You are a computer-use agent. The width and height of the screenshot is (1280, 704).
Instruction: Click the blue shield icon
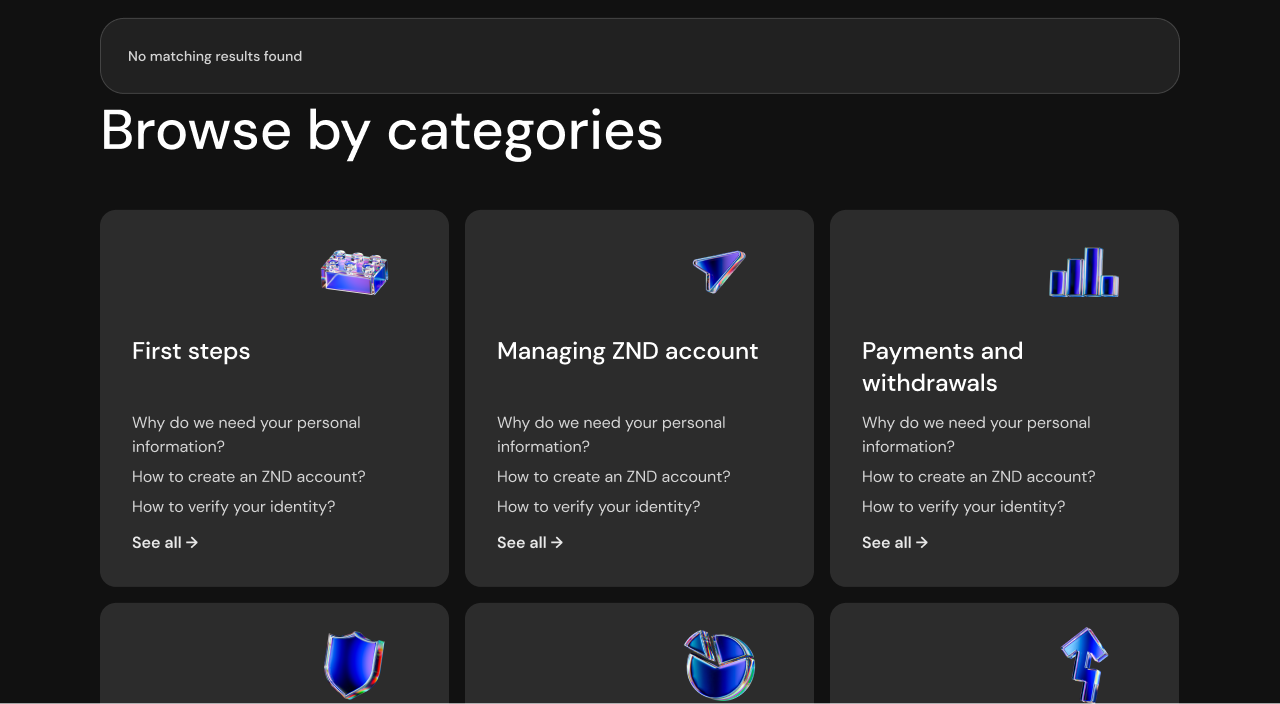(355, 665)
